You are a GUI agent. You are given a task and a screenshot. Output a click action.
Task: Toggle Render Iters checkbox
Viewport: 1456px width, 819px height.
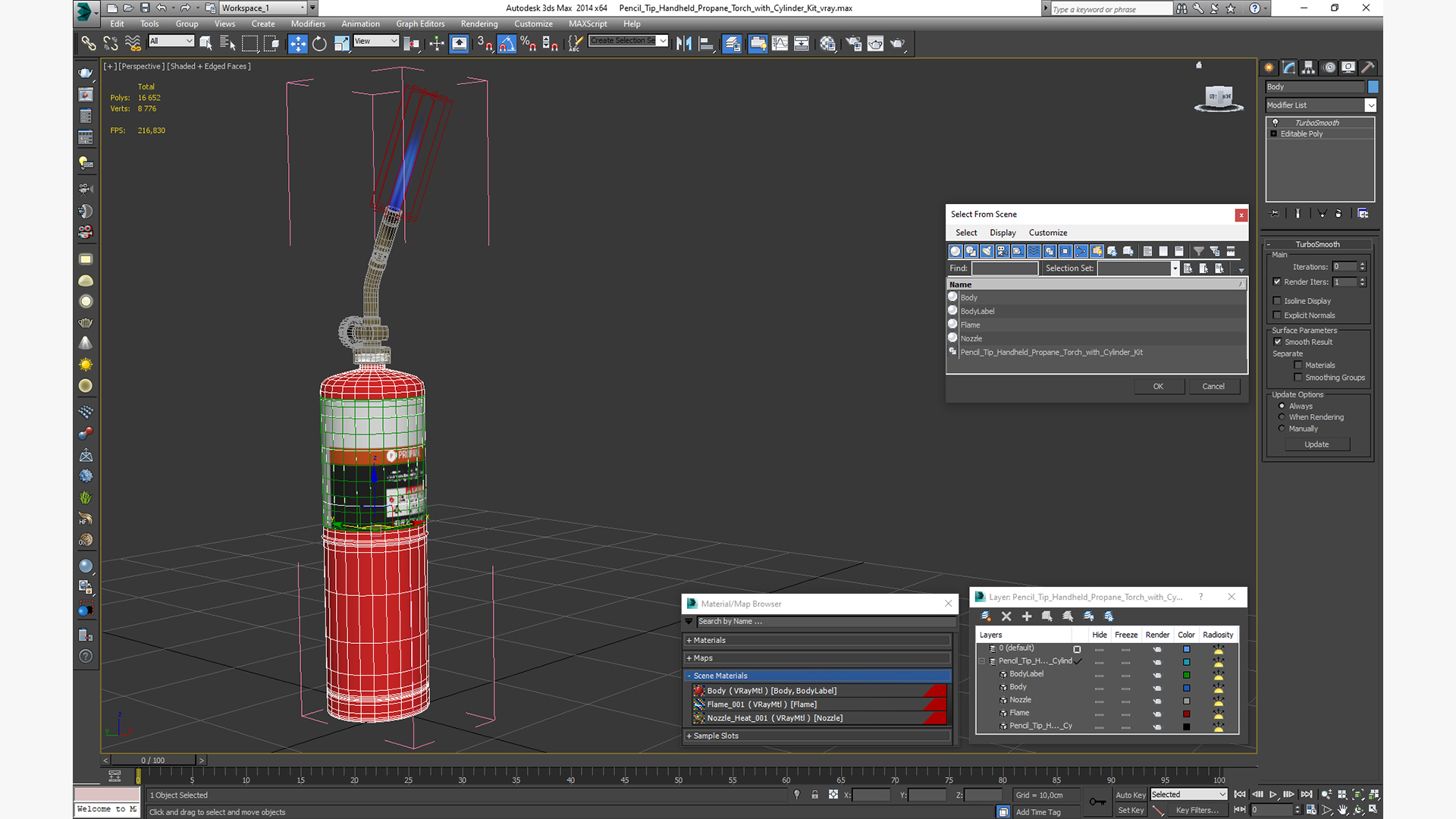pyautogui.click(x=1277, y=281)
